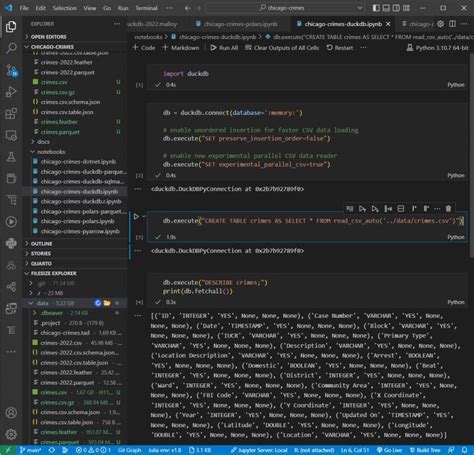This screenshot has height=455, width=474.
Task: Open run options chevron beside cell run button
Action: 144,216
